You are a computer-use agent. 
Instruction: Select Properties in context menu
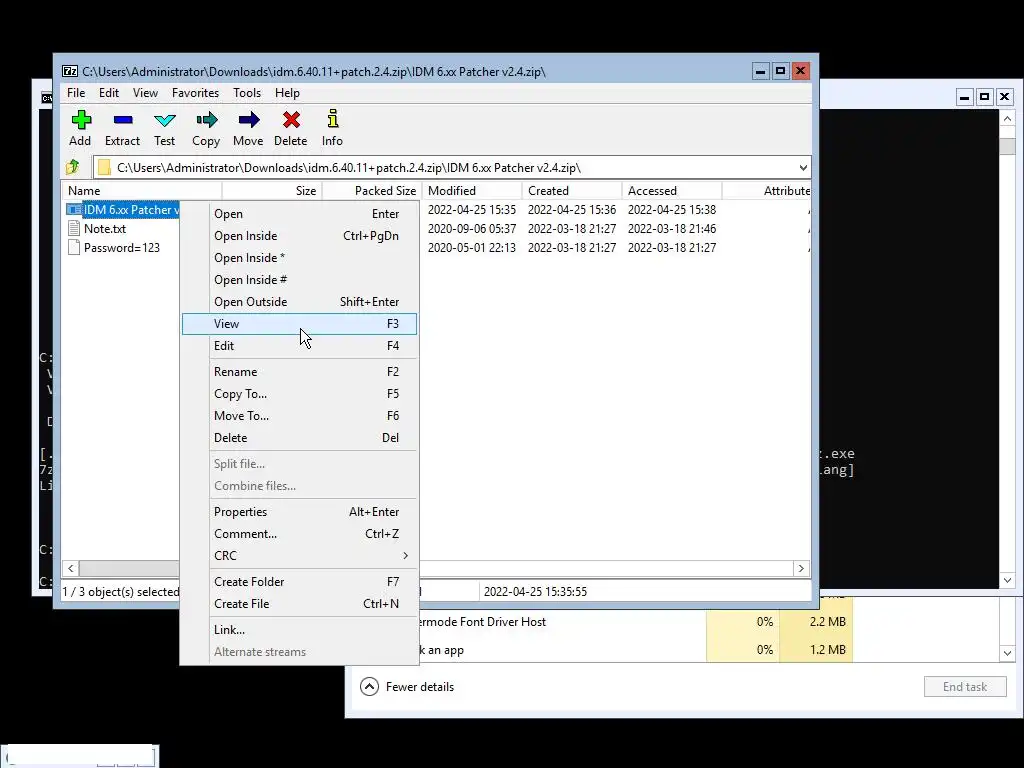click(x=300, y=512)
